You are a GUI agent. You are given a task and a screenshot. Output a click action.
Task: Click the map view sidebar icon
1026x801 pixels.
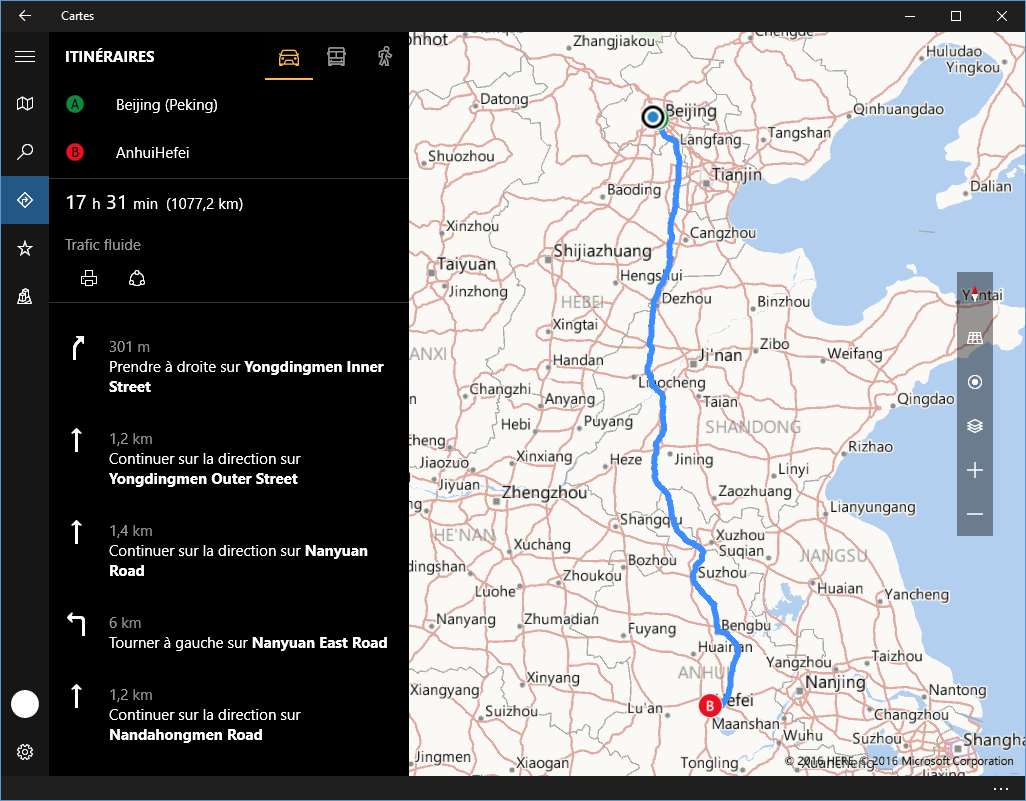pos(25,104)
